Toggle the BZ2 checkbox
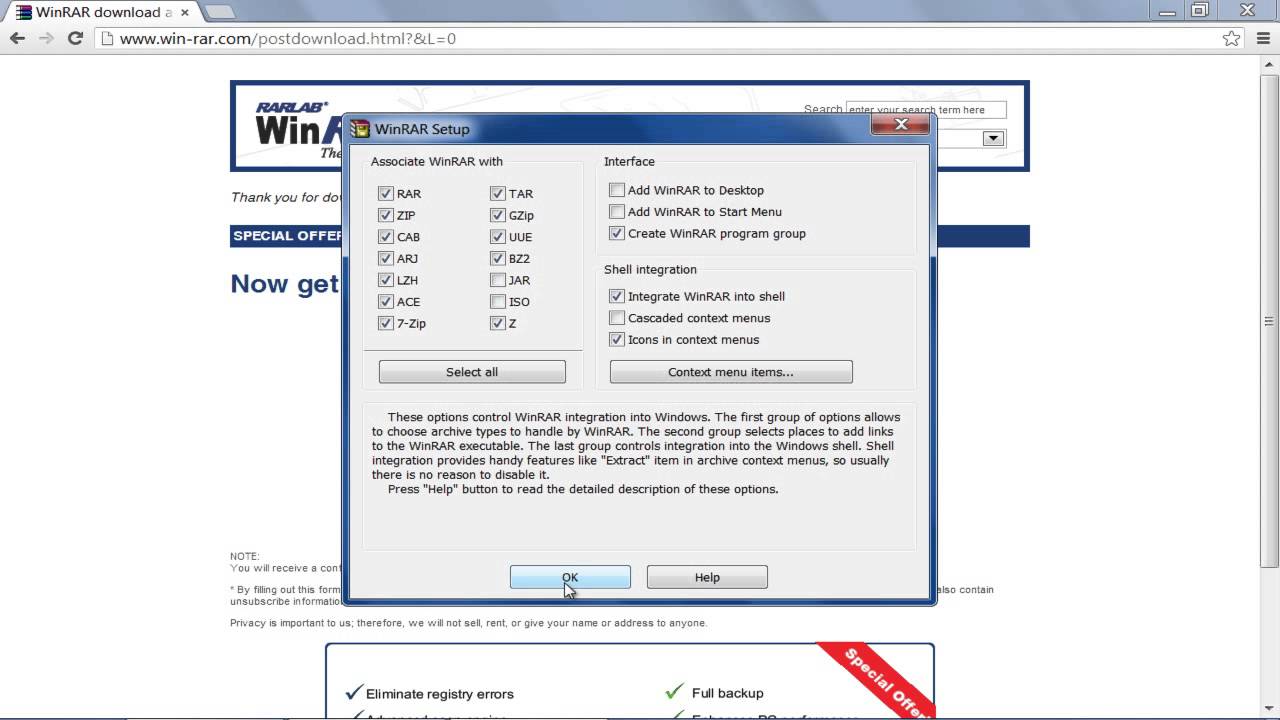Screen dimensions: 1280x720 tap(498, 258)
